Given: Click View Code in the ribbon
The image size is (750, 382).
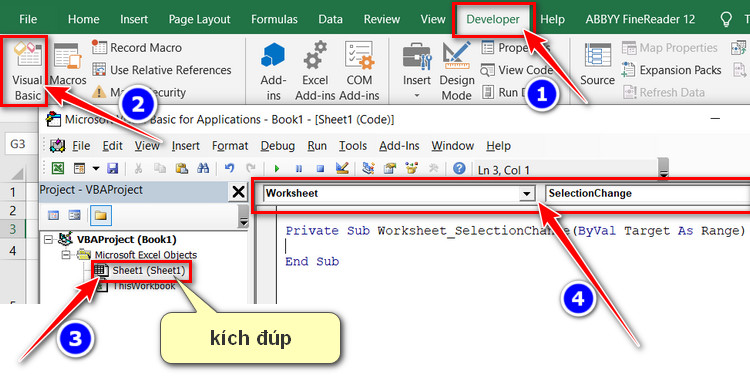Looking at the screenshot, I should 517,70.
